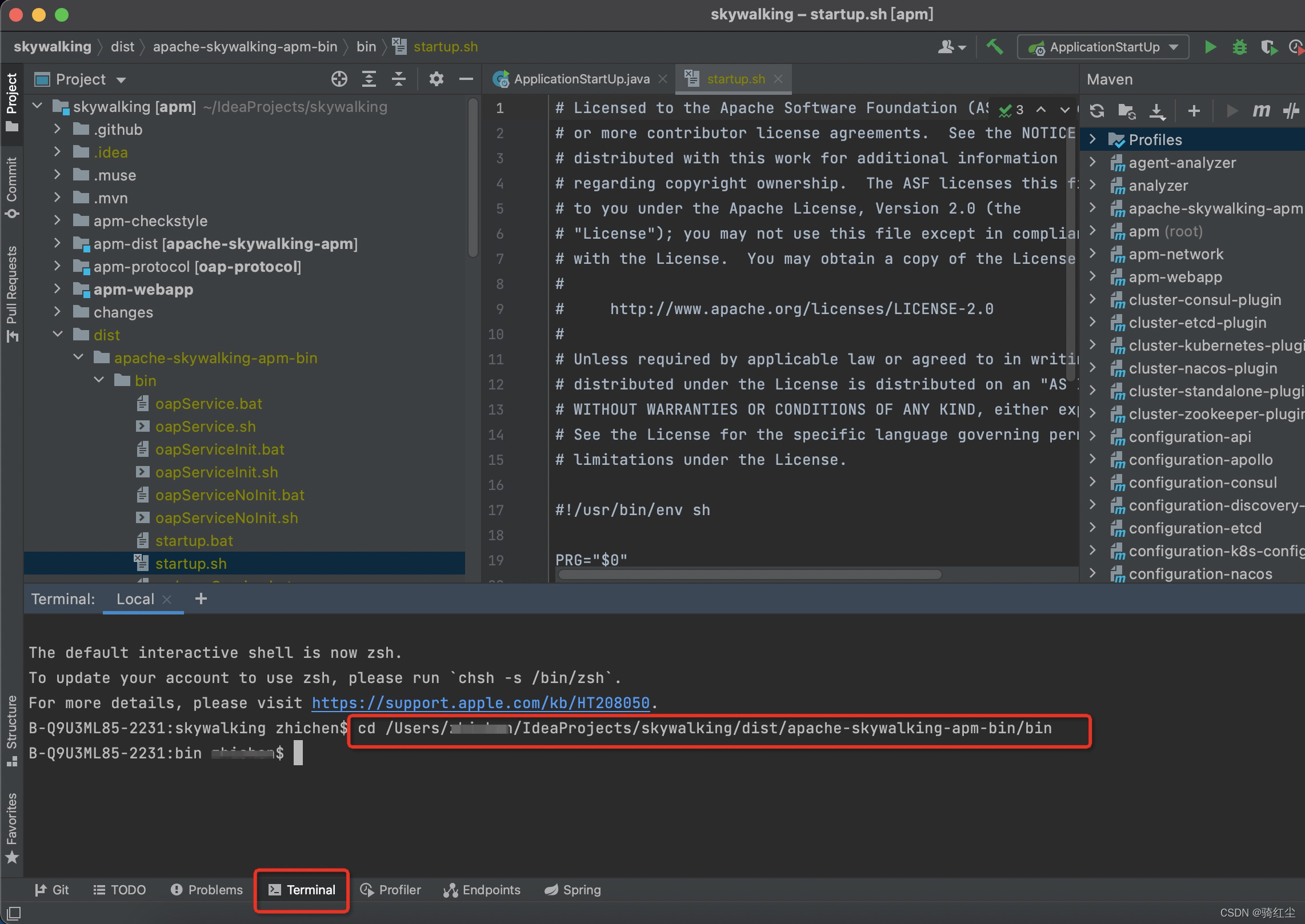Open the Problems tool window tab
Screen dimensions: 1305x924
[207, 890]
